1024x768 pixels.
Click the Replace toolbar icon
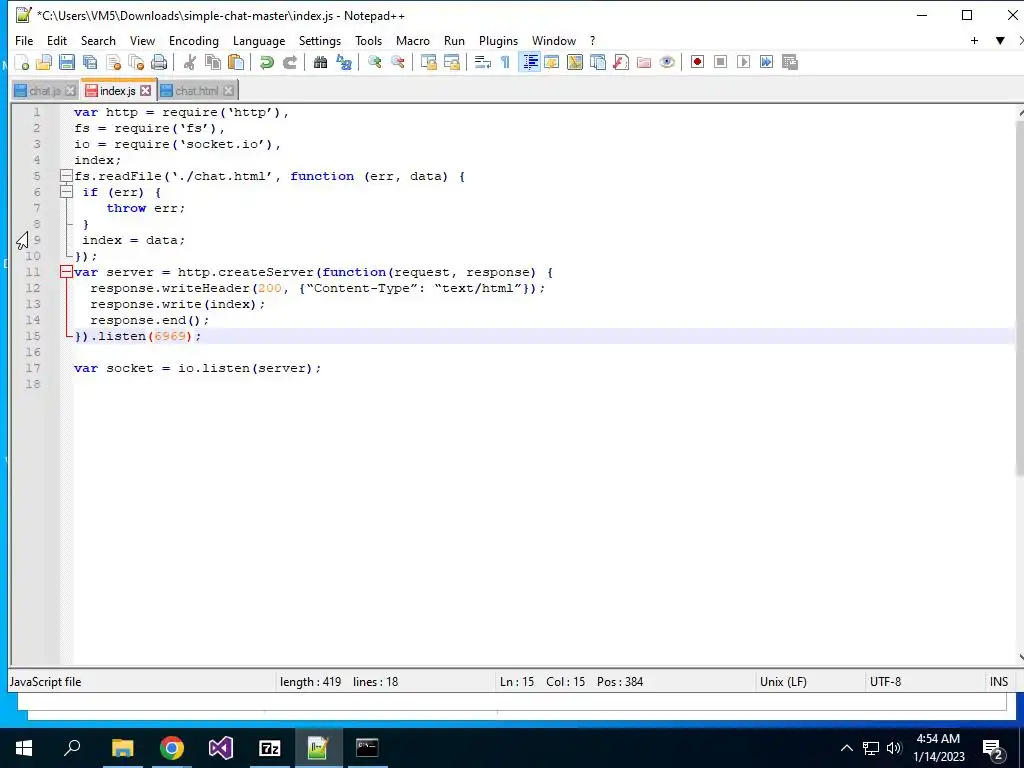click(x=344, y=62)
